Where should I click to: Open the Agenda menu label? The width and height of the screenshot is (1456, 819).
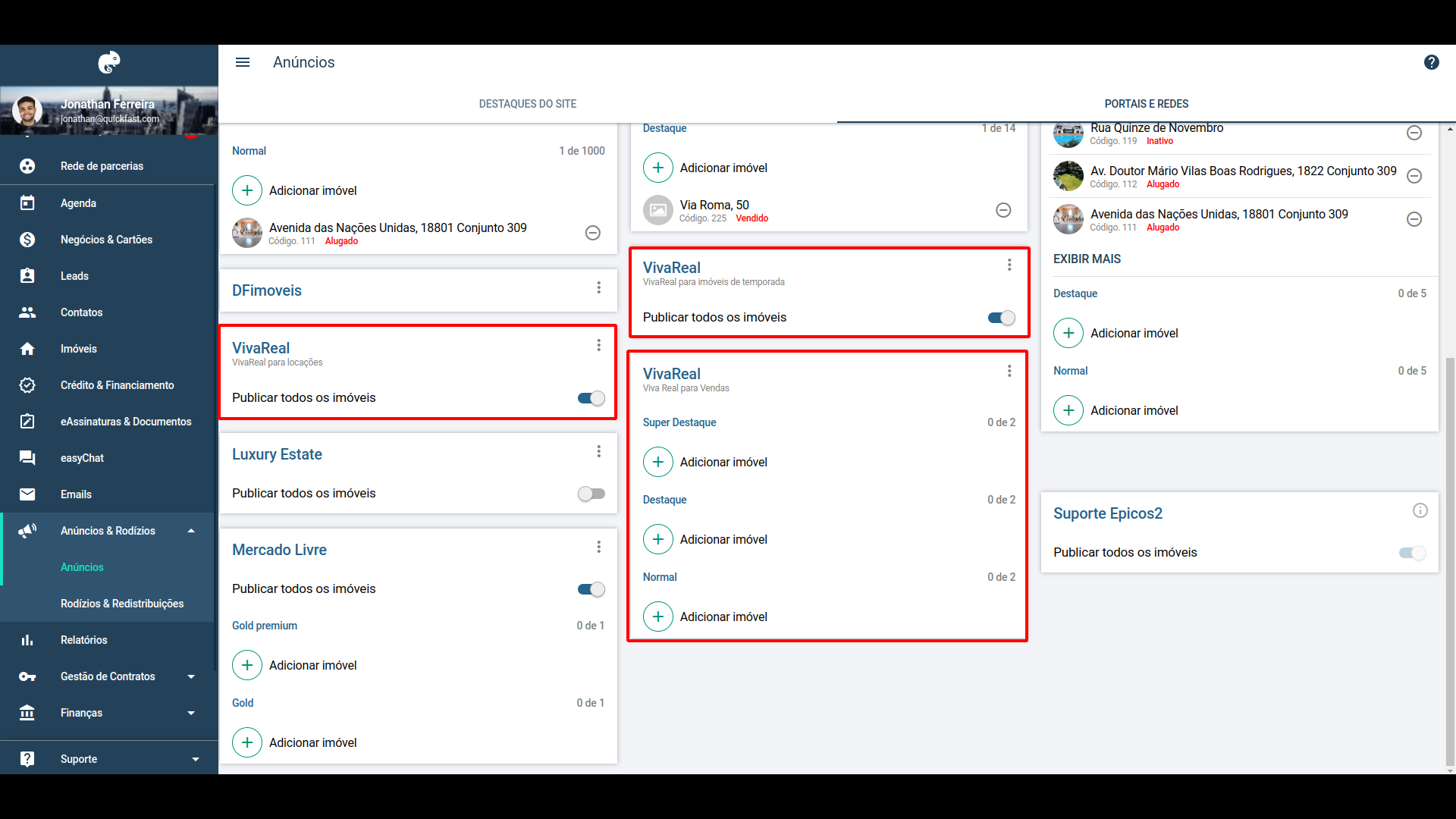(78, 203)
